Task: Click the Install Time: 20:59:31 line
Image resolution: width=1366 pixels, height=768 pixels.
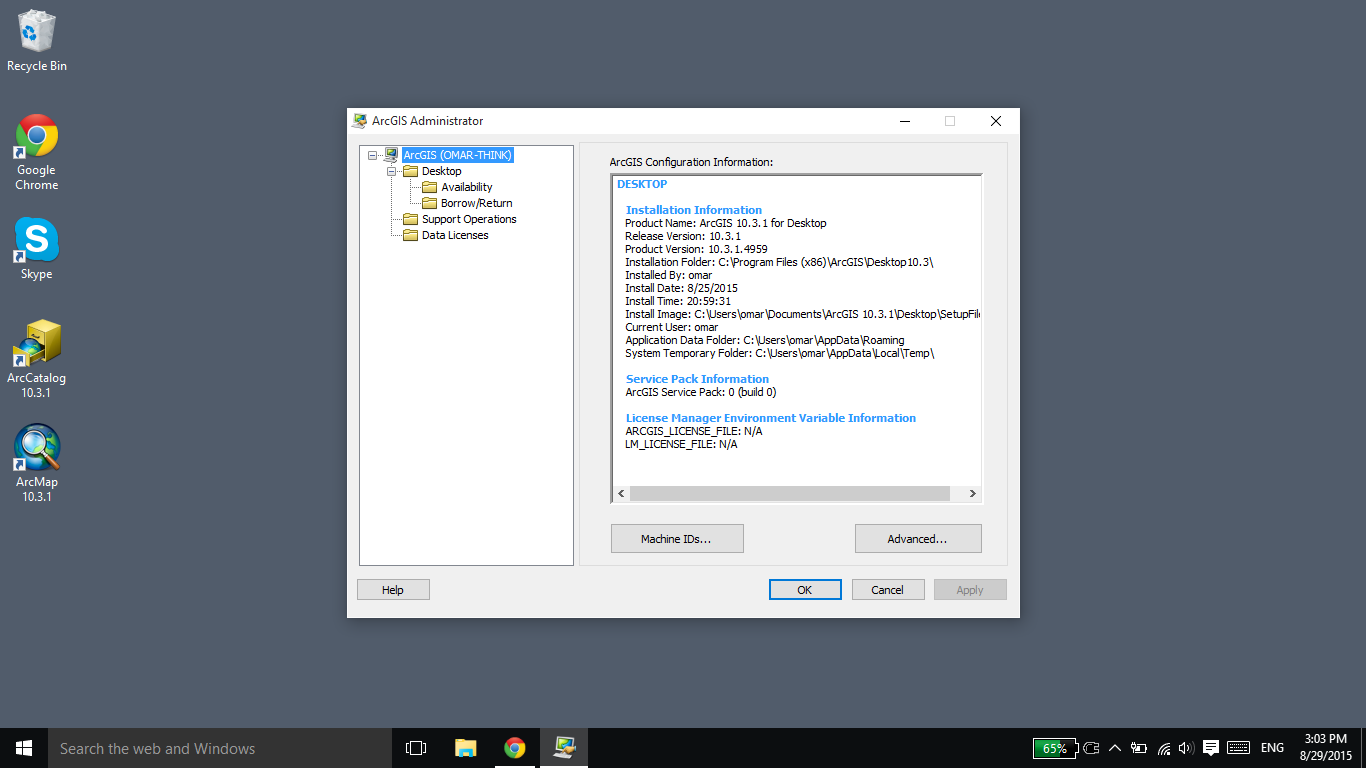Action: tap(678, 301)
